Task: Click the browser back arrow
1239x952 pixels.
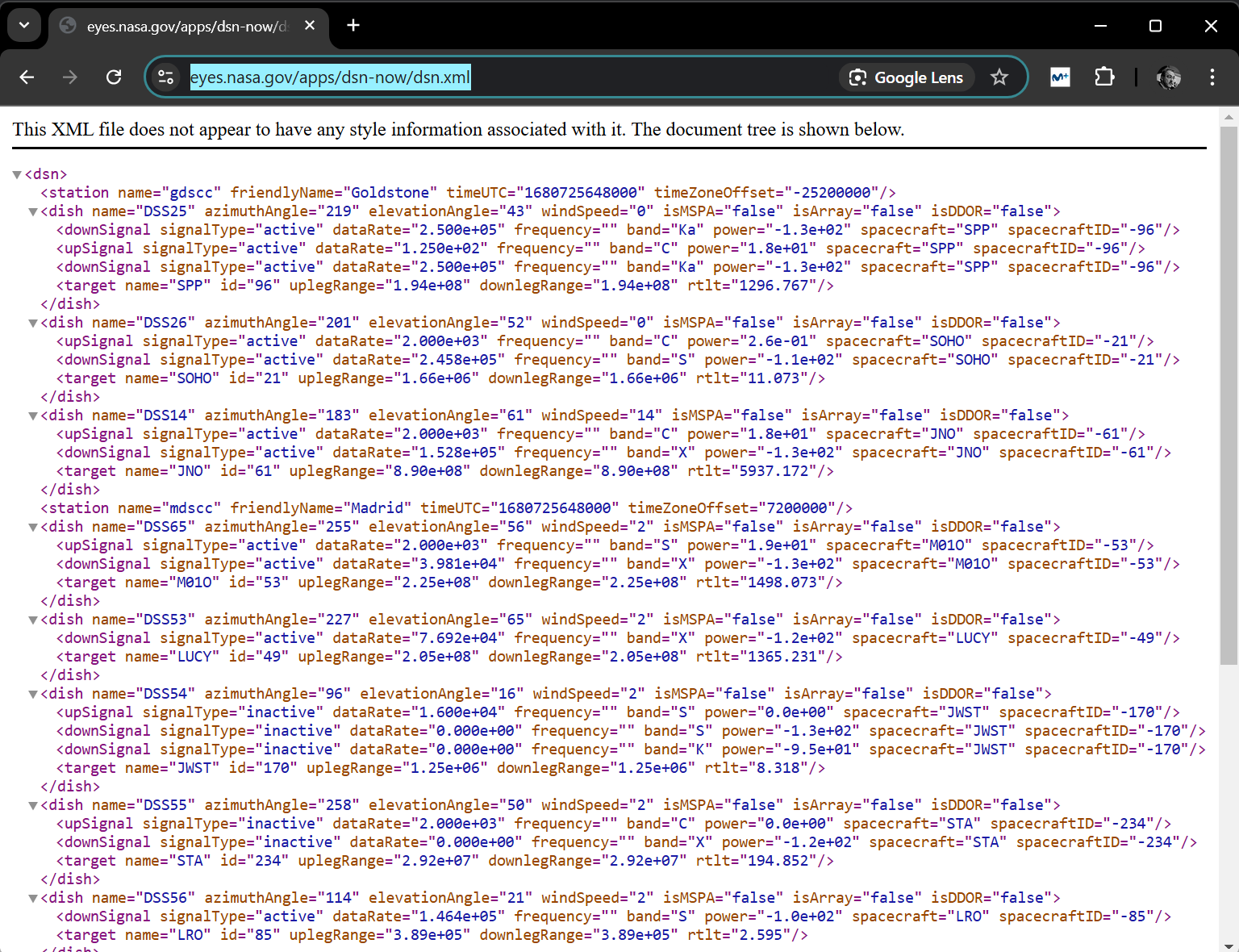Action: tap(27, 77)
